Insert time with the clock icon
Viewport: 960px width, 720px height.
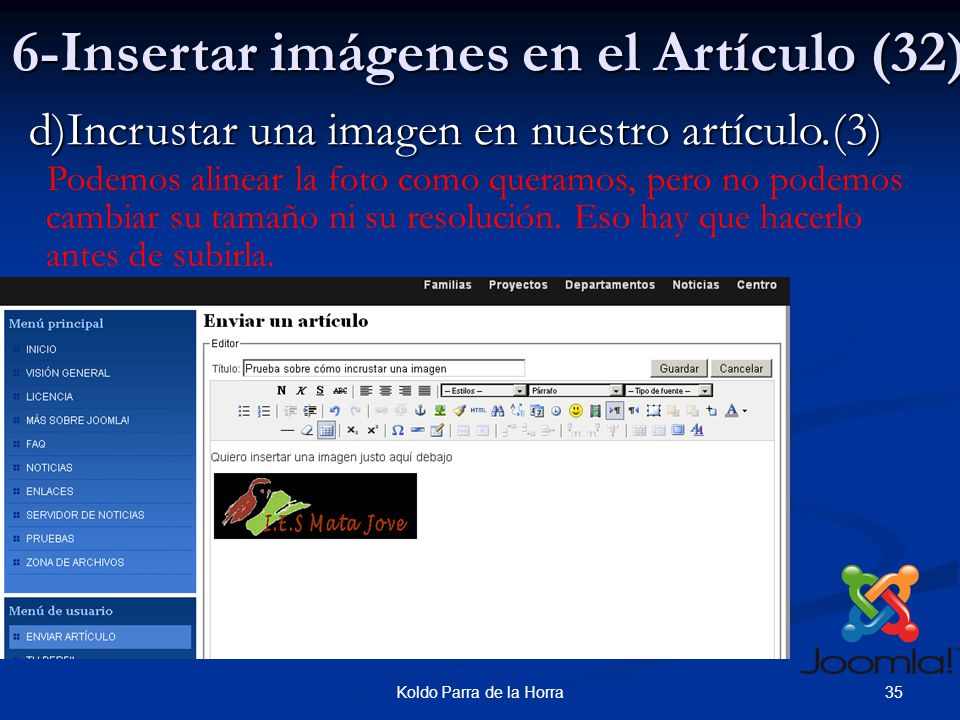pyautogui.click(x=556, y=411)
